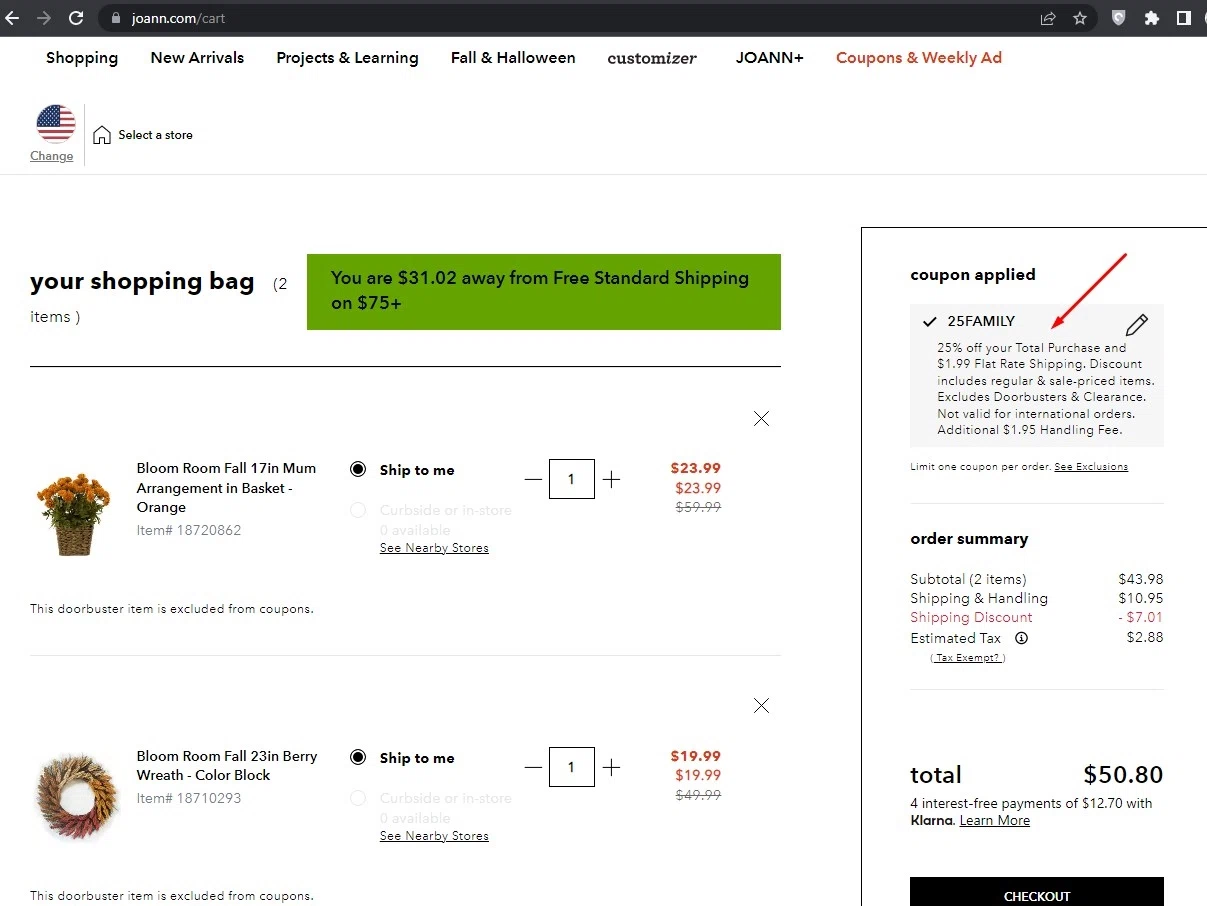Screen dimensions: 1207x906
Task: Click the $49.99 struck-through price
Action: (696, 795)
